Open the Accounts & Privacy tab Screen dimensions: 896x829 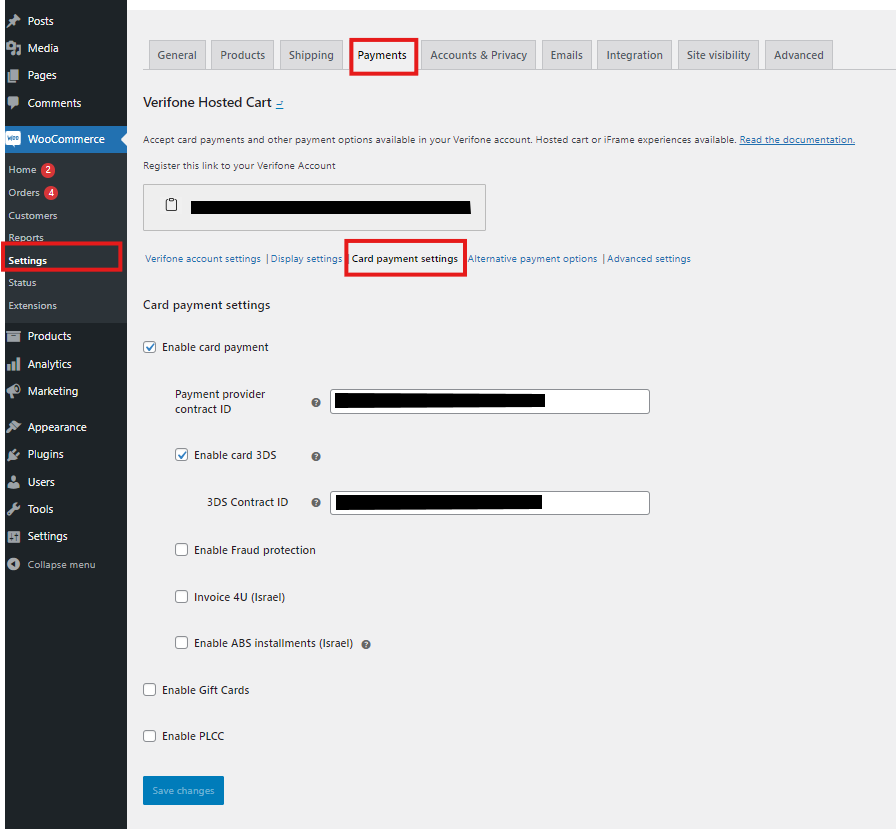point(478,55)
